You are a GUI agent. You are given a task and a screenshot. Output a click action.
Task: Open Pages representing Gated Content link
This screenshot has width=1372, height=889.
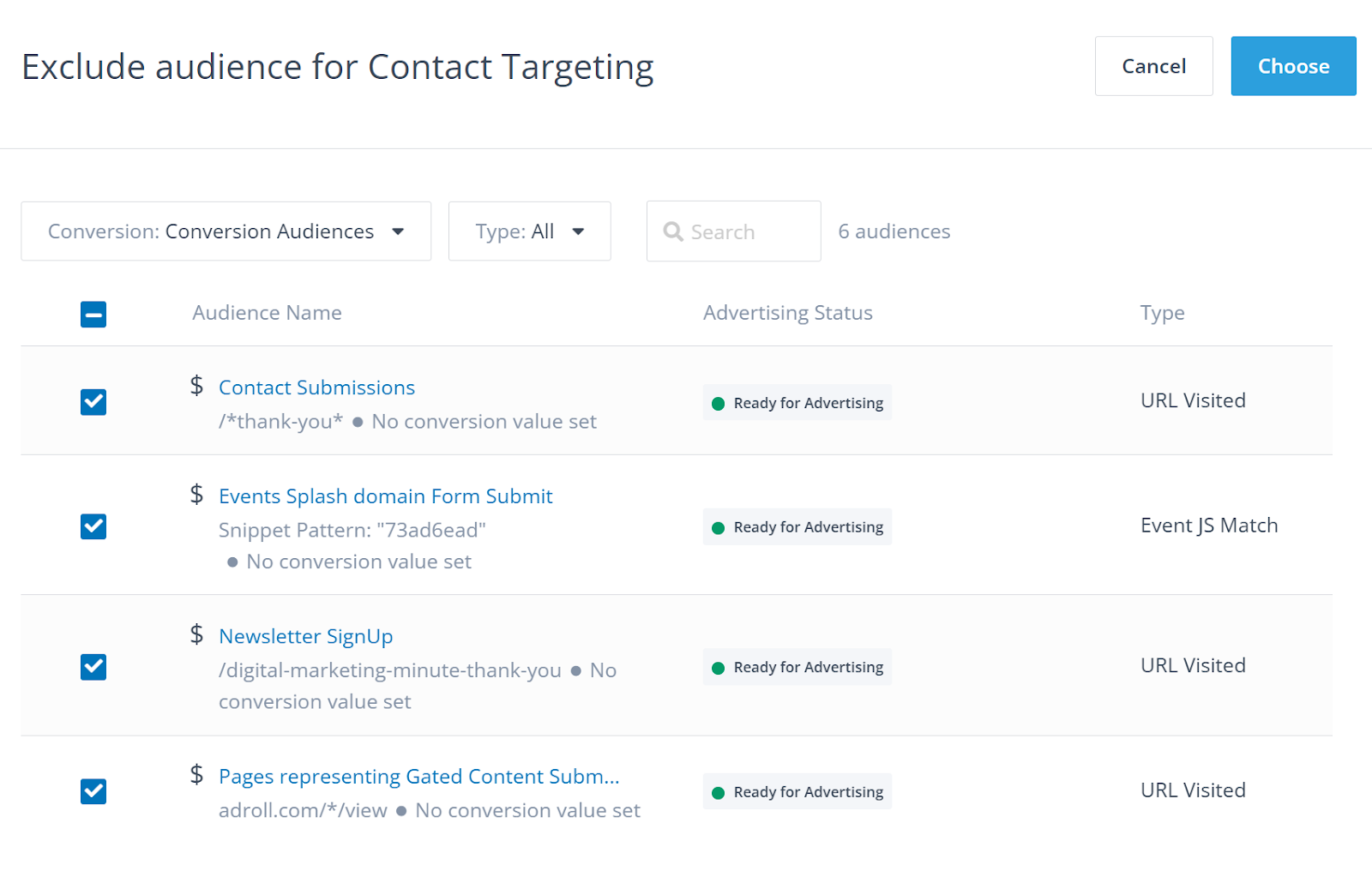pos(418,777)
